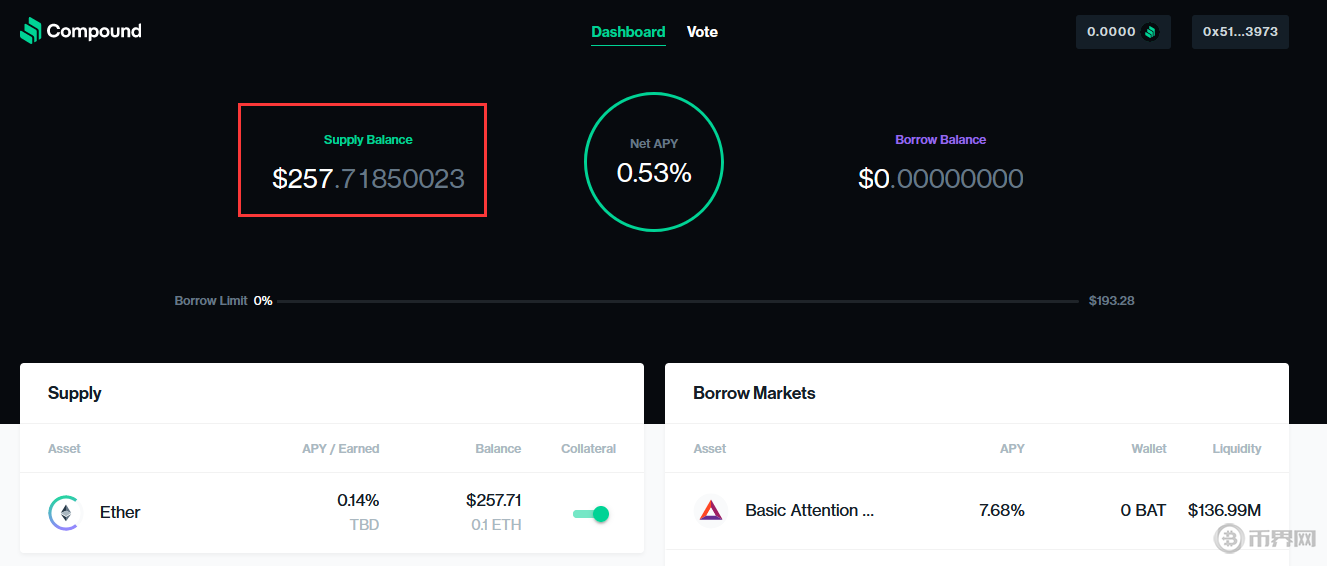Click the Borrow Balance amount
1327x566 pixels.
[x=941, y=179]
